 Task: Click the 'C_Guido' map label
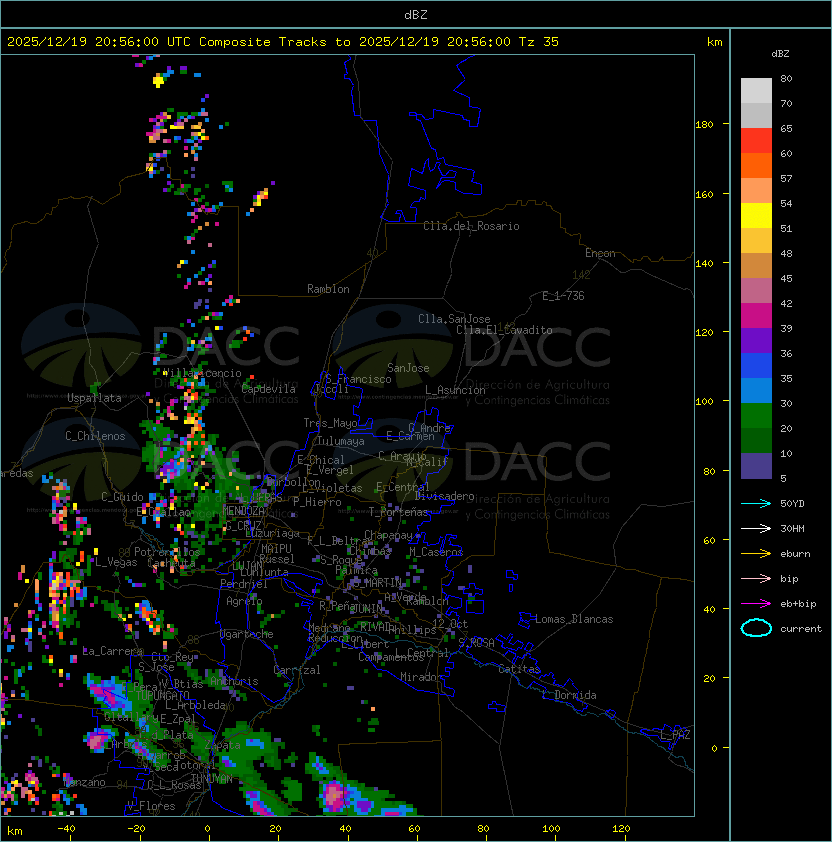click(x=122, y=497)
